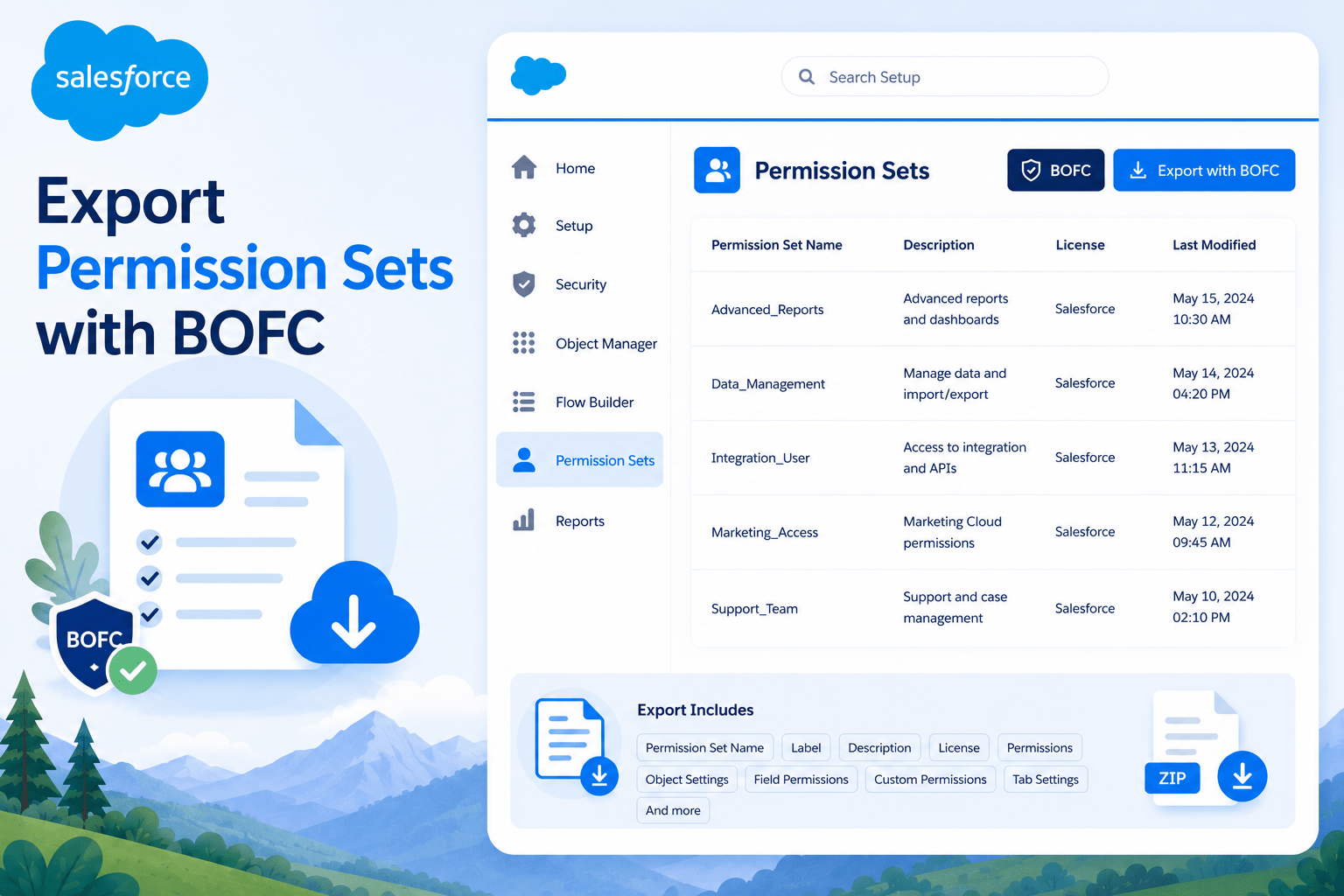Click the Label tag chip
Viewport: 1344px width, 896px height.
(x=806, y=747)
